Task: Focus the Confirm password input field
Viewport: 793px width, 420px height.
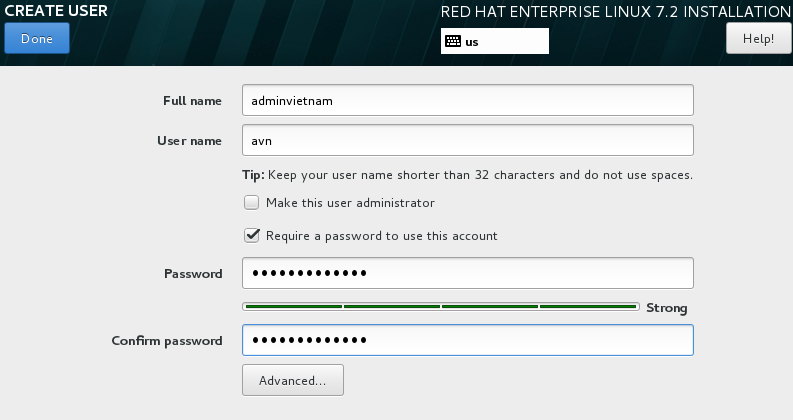Action: pos(468,340)
